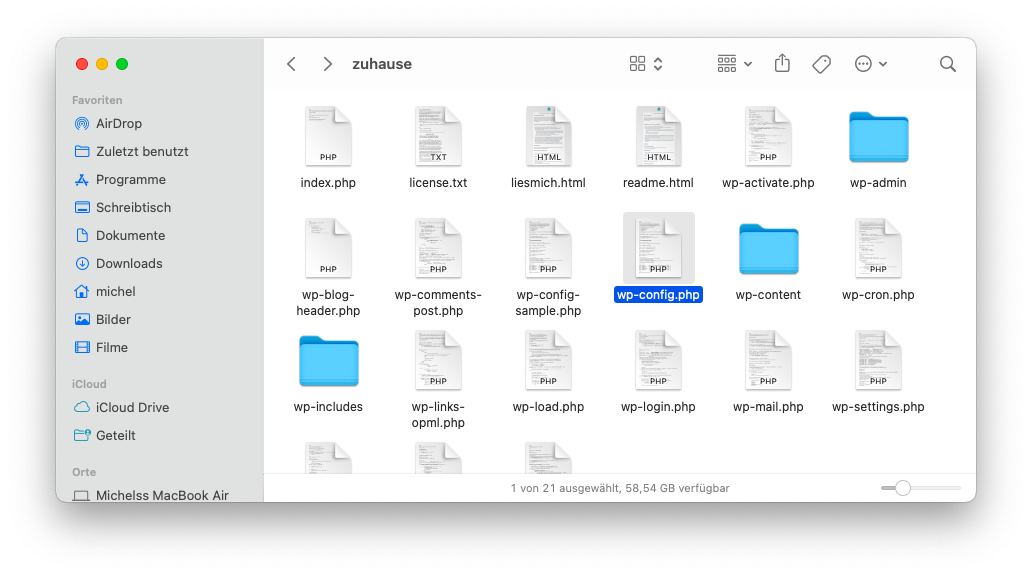1032x576 pixels.
Task: Open the grouping options dropdown
Action: (734, 64)
